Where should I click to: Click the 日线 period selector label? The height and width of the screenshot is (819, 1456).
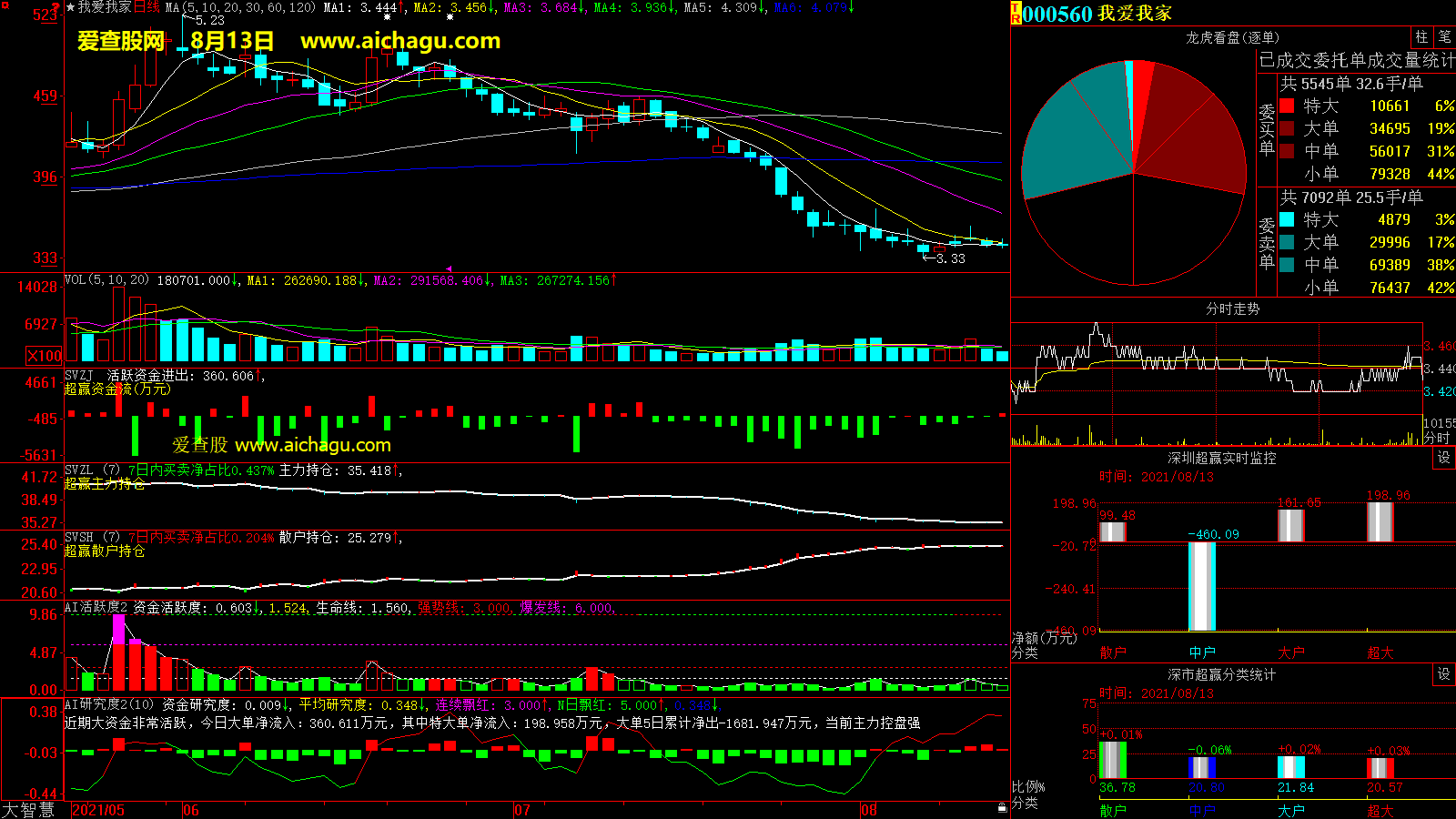147,7
